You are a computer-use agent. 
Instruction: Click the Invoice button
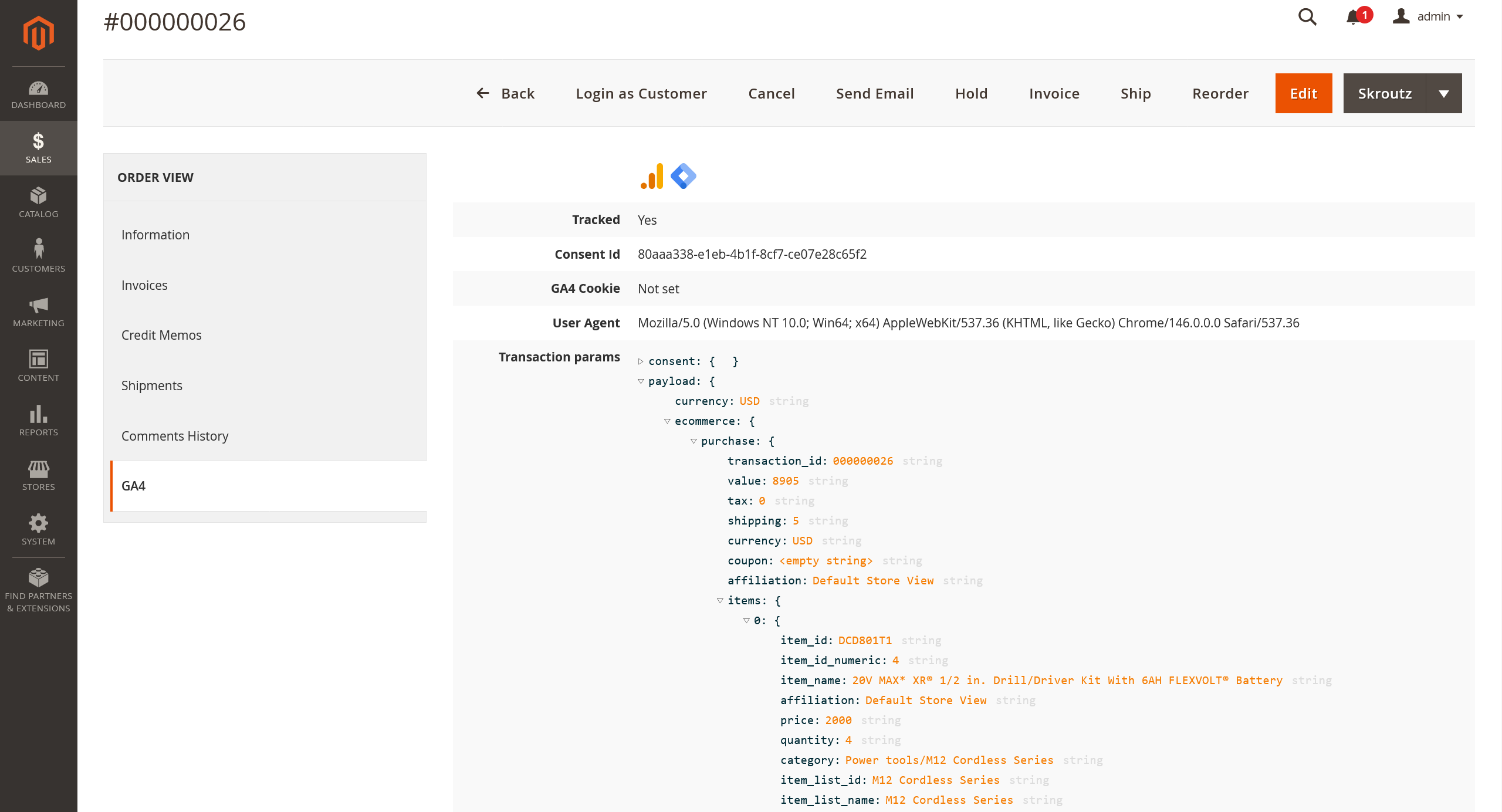1054,93
